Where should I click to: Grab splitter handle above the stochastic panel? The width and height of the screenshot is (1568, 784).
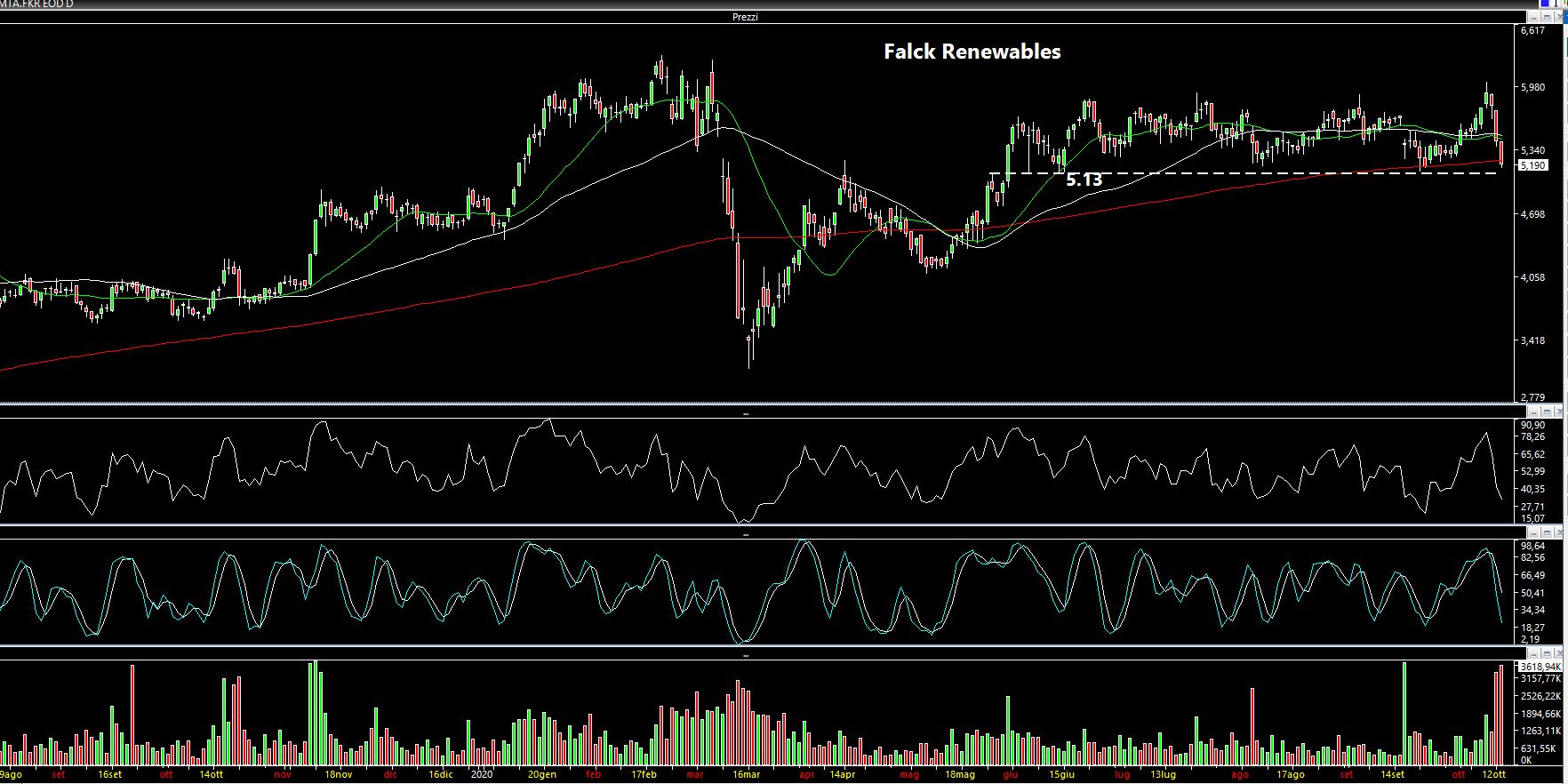tap(746, 534)
